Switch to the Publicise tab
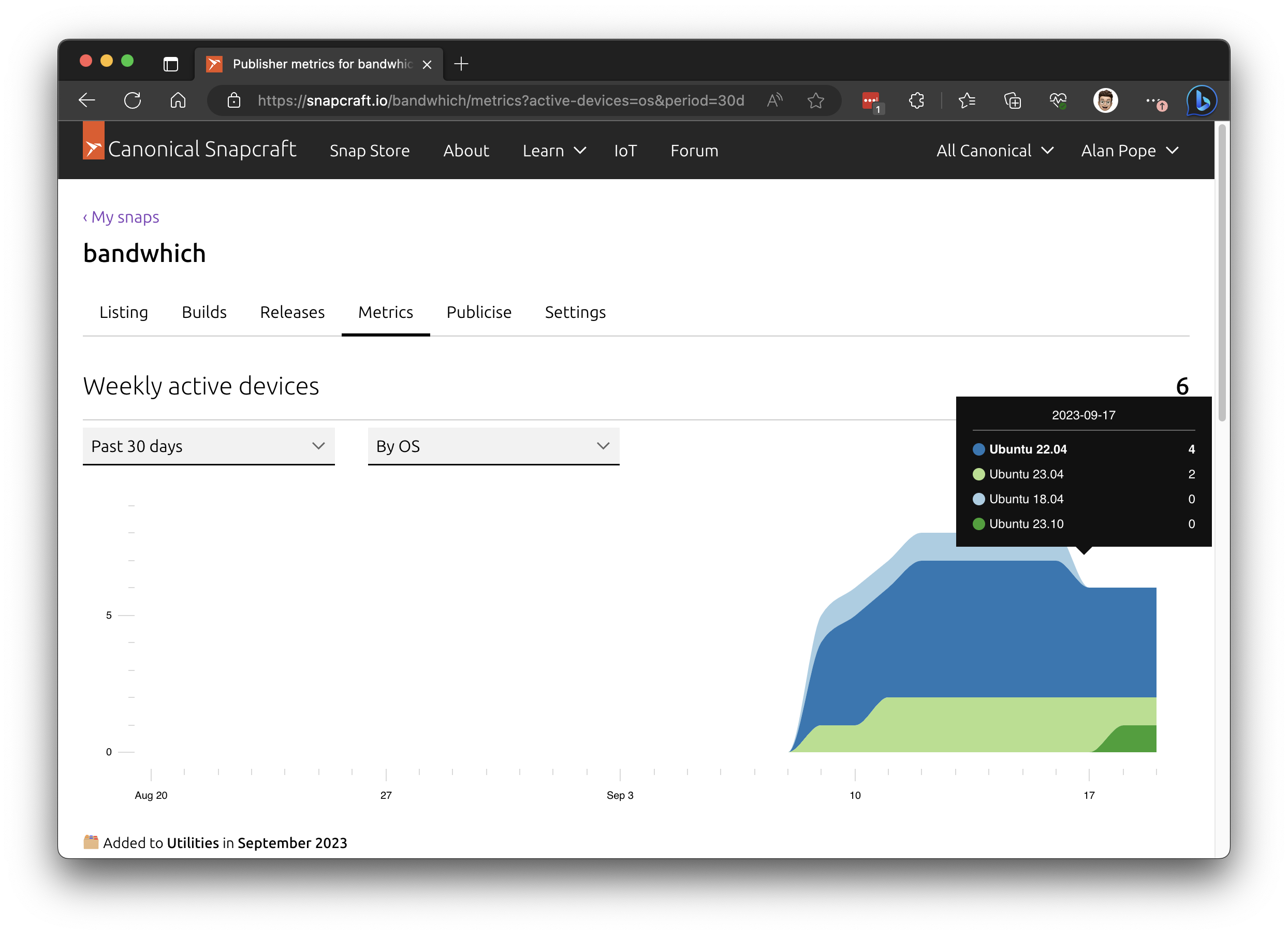Viewport: 1288px width, 935px height. click(x=479, y=312)
